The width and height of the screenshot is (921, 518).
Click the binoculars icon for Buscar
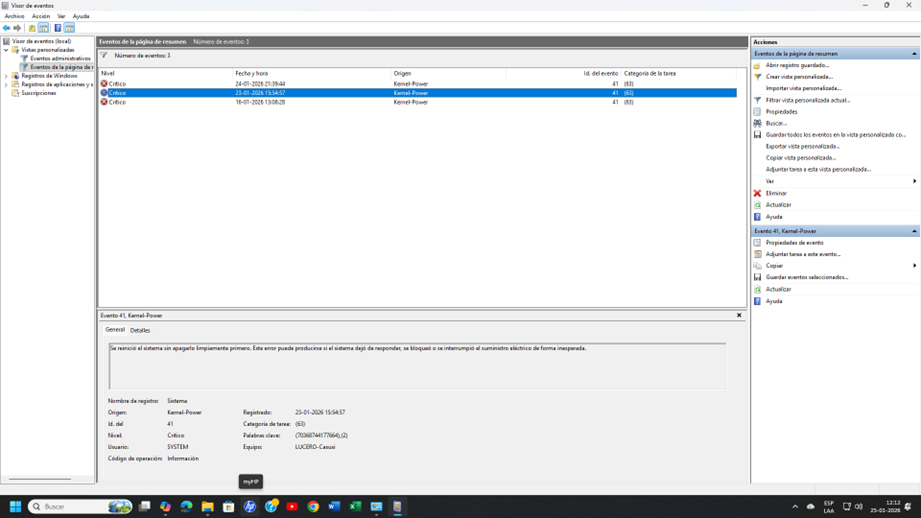tap(758, 123)
